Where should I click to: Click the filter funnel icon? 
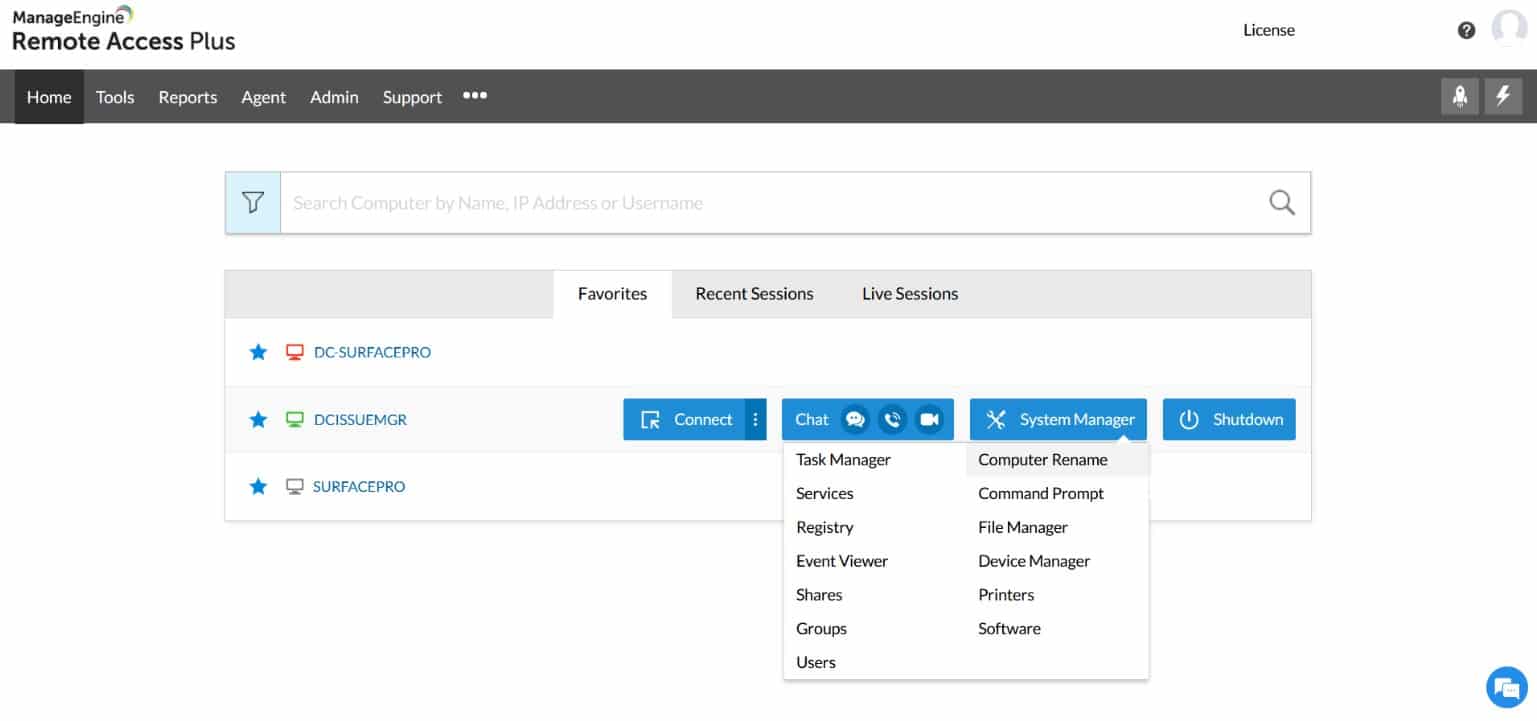pyautogui.click(x=253, y=203)
